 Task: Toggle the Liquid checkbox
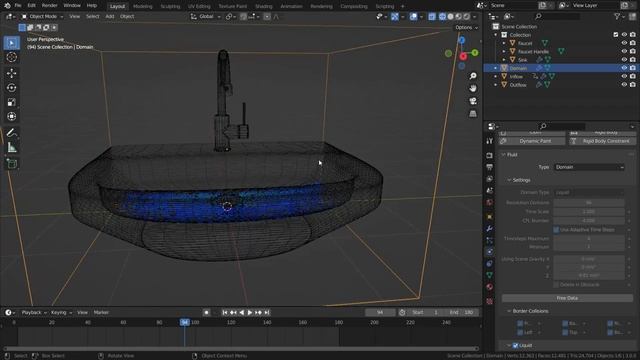click(516, 345)
